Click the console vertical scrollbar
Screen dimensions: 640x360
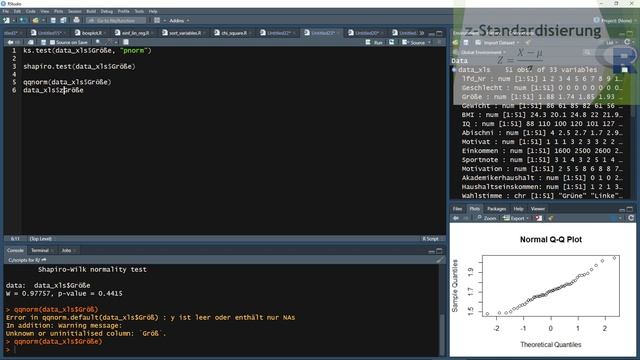coord(442,310)
